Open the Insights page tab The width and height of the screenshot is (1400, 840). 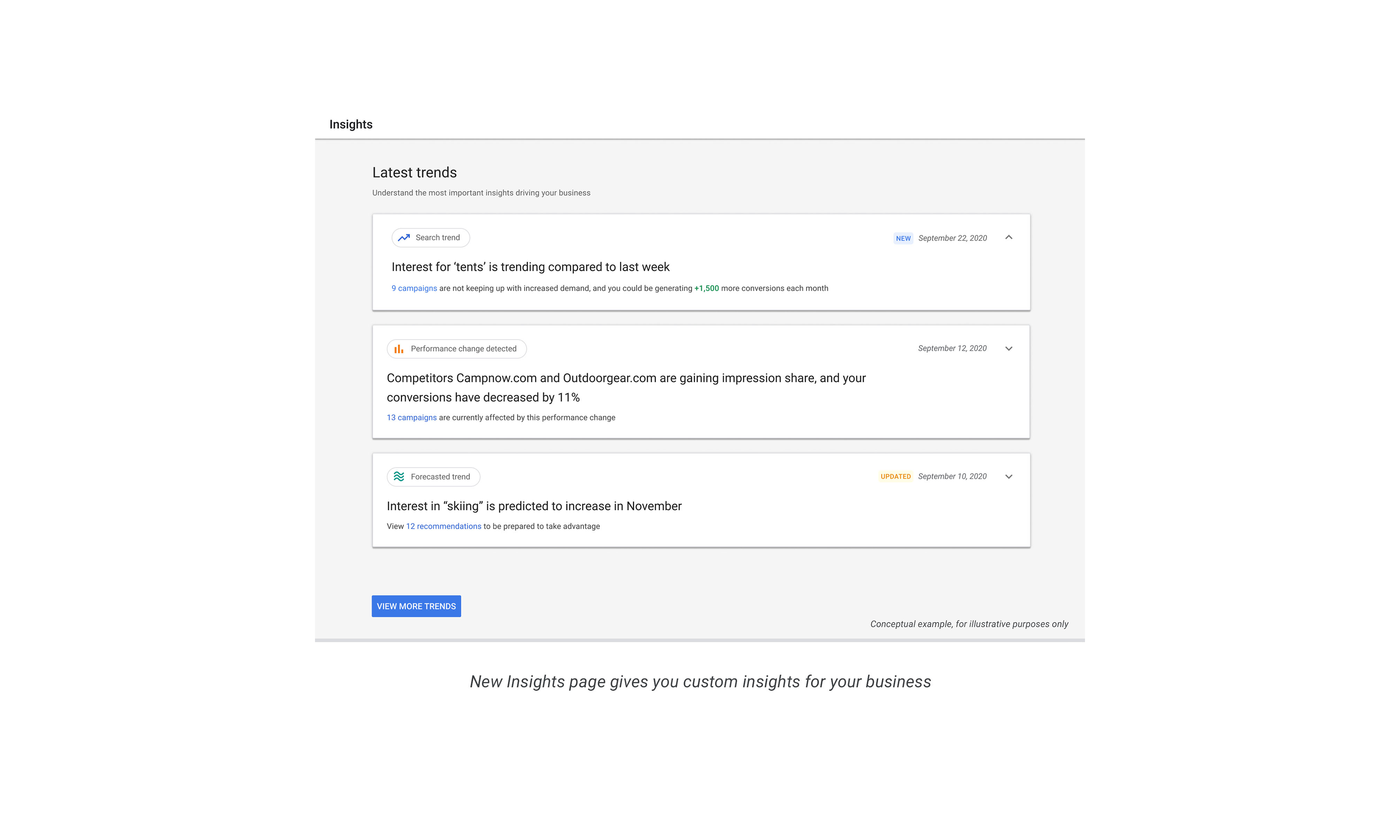point(351,124)
